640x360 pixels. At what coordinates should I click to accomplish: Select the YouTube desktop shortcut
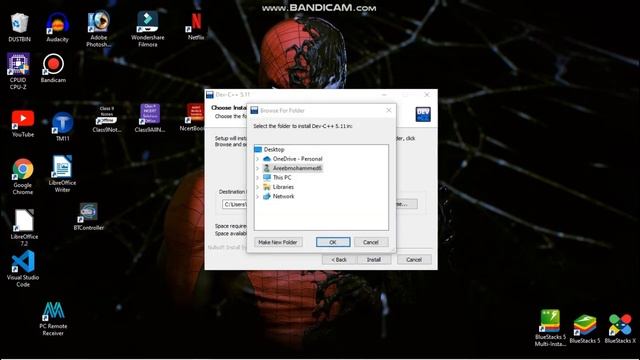pos(23,123)
